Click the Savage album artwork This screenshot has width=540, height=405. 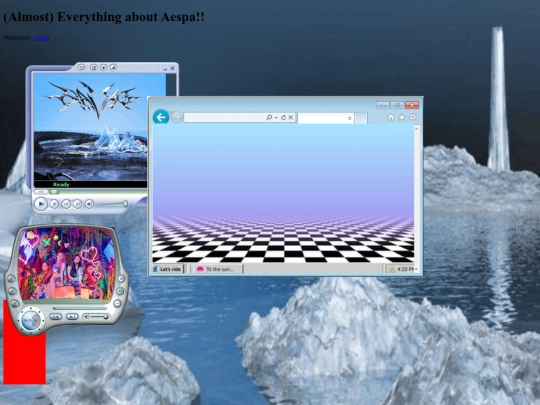coord(91,127)
